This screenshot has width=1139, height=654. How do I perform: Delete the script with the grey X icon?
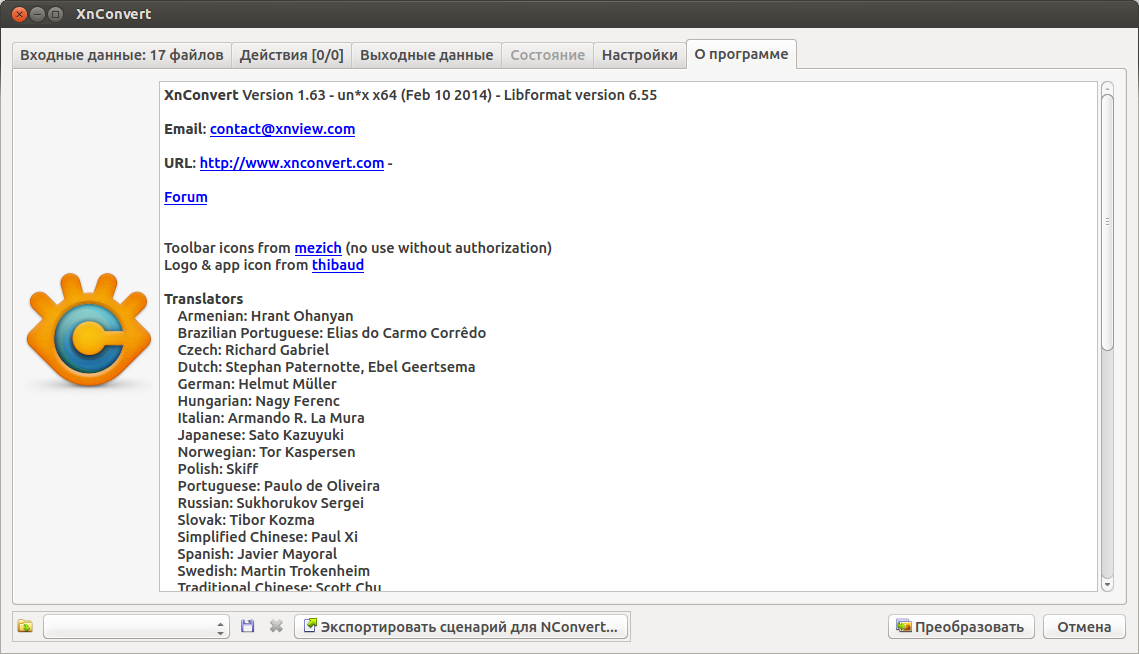(276, 626)
